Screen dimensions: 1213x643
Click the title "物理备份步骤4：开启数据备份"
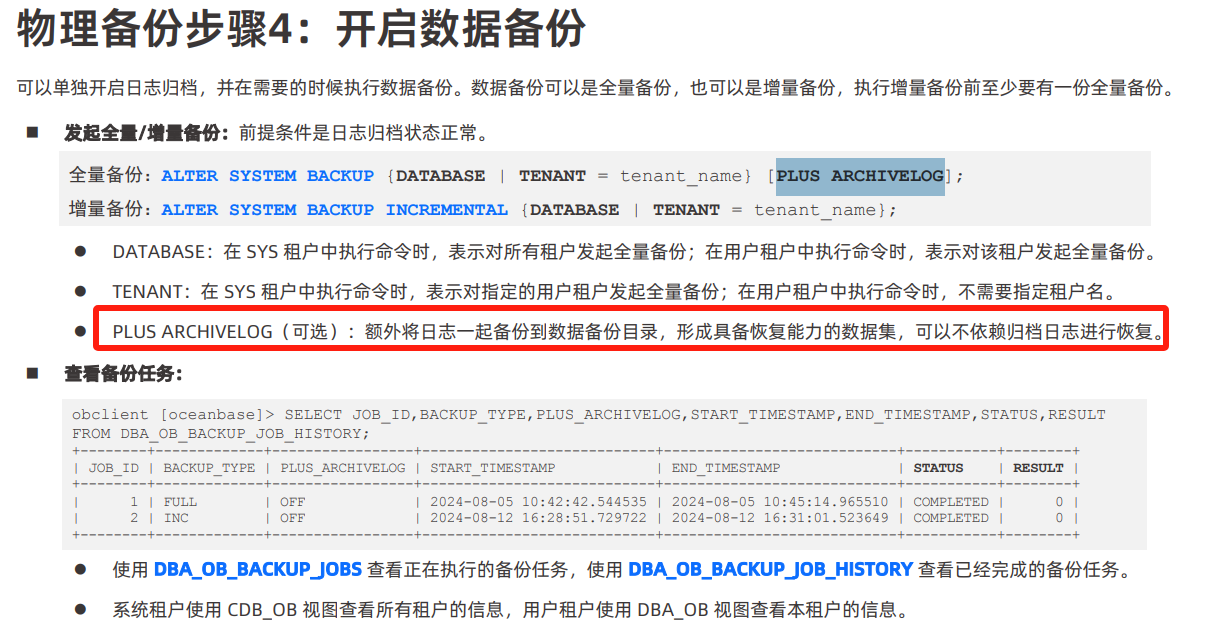click(x=302, y=30)
